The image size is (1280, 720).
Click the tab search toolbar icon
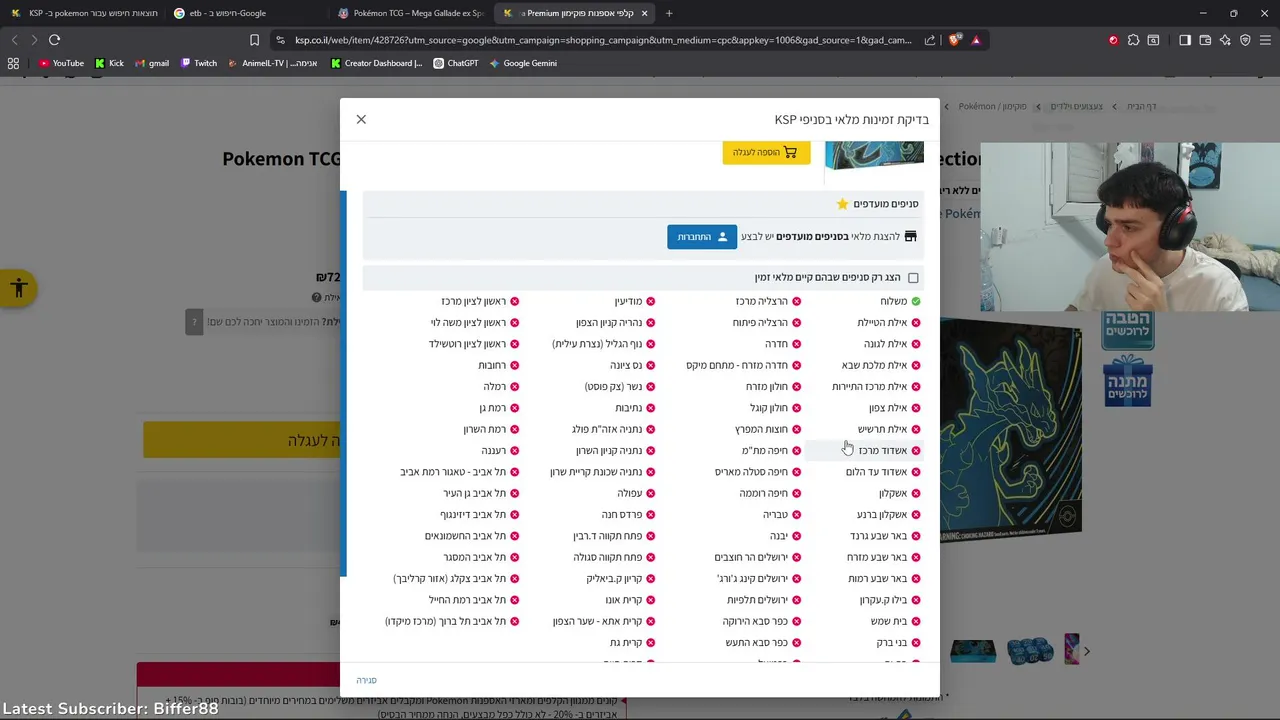click(1153, 40)
